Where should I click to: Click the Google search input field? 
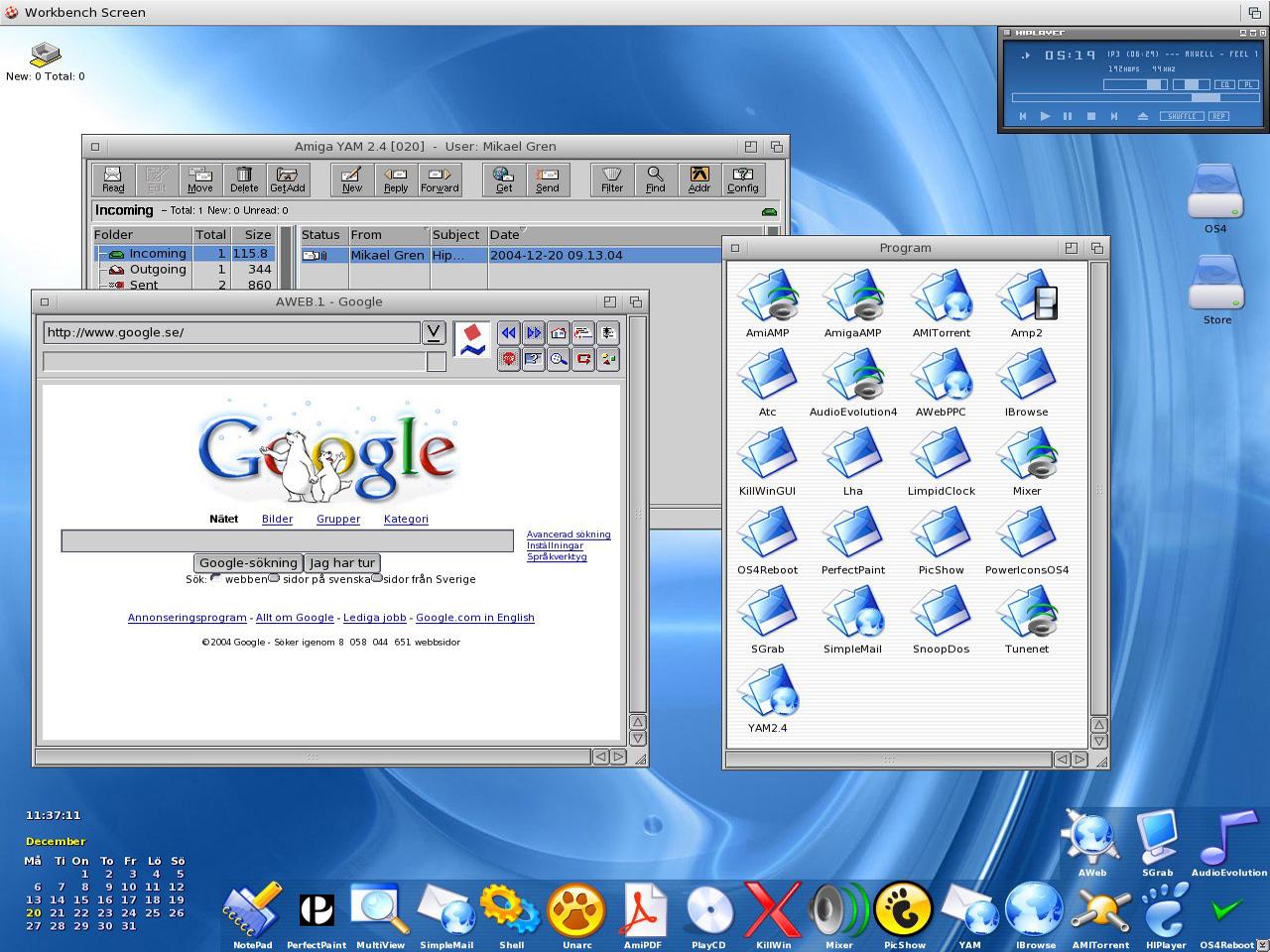coord(288,540)
